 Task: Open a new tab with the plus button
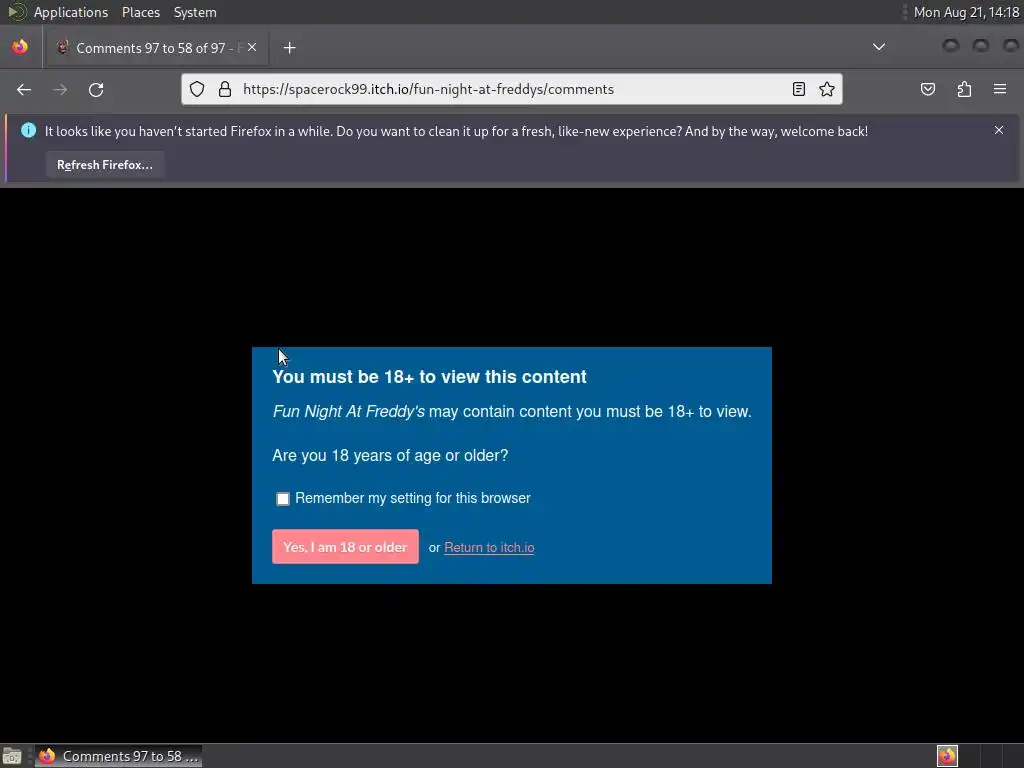click(x=289, y=48)
